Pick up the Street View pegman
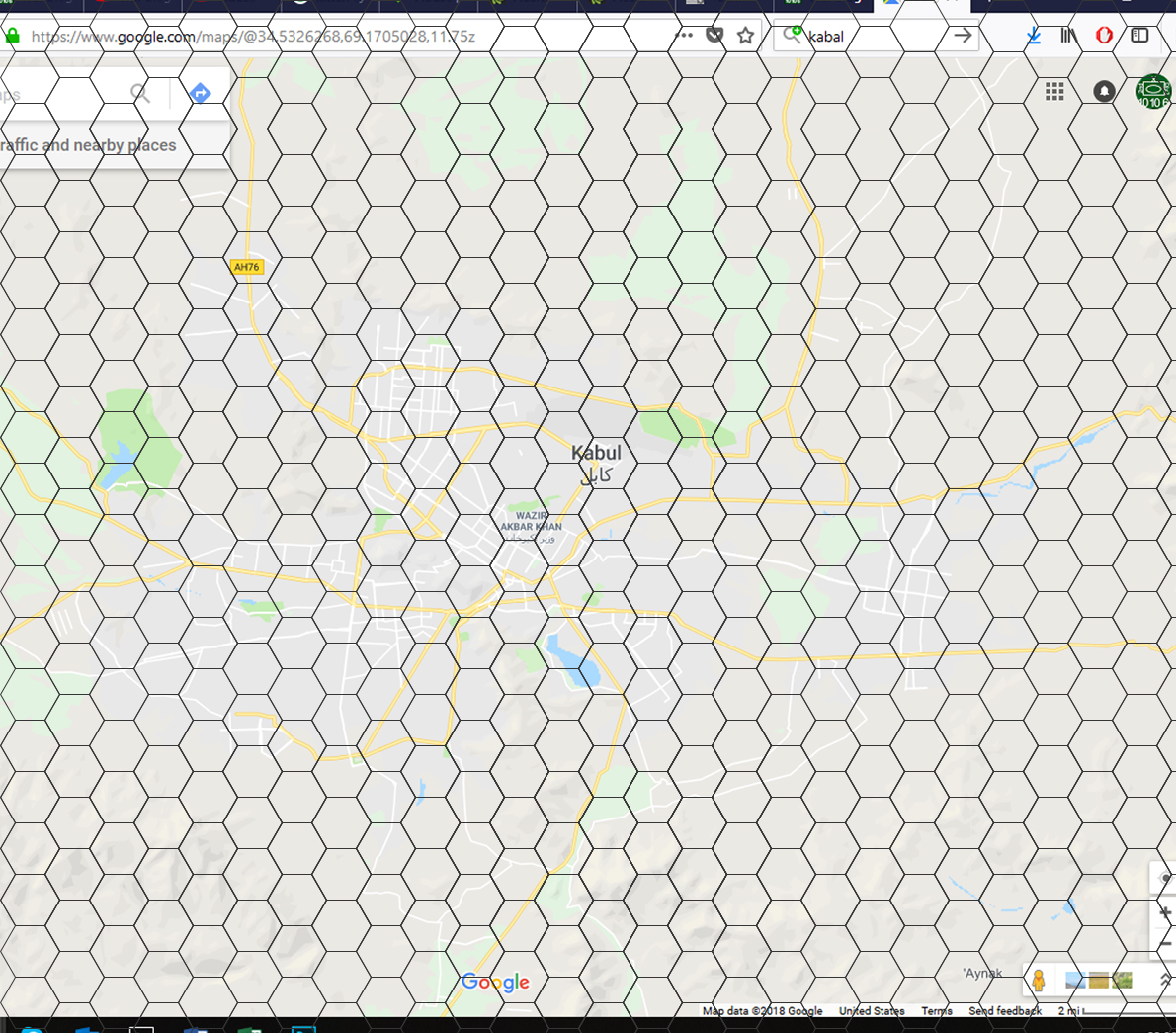The height and width of the screenshot is (1033, 1176). pos(1039,980)
